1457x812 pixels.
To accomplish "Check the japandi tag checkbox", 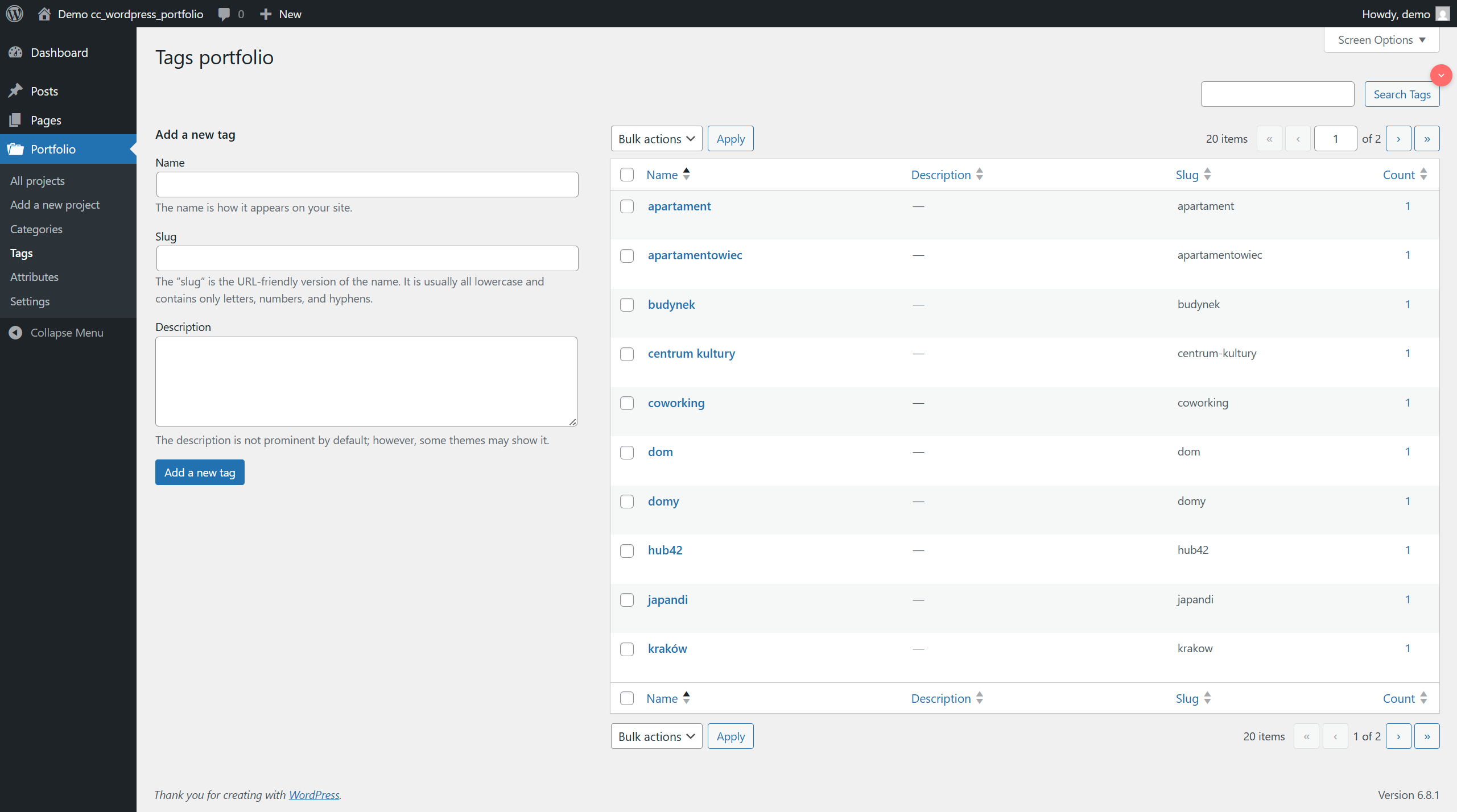I will [626, 599].
